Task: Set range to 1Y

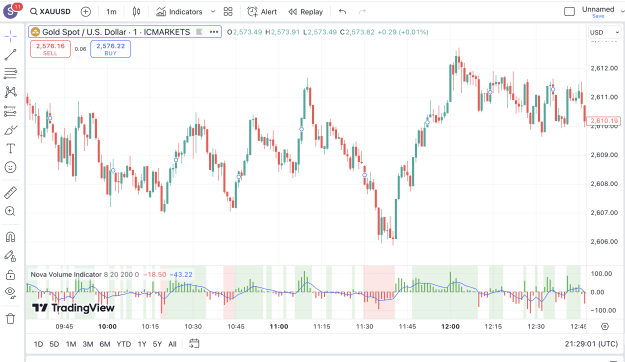Action: coord(142,344)
